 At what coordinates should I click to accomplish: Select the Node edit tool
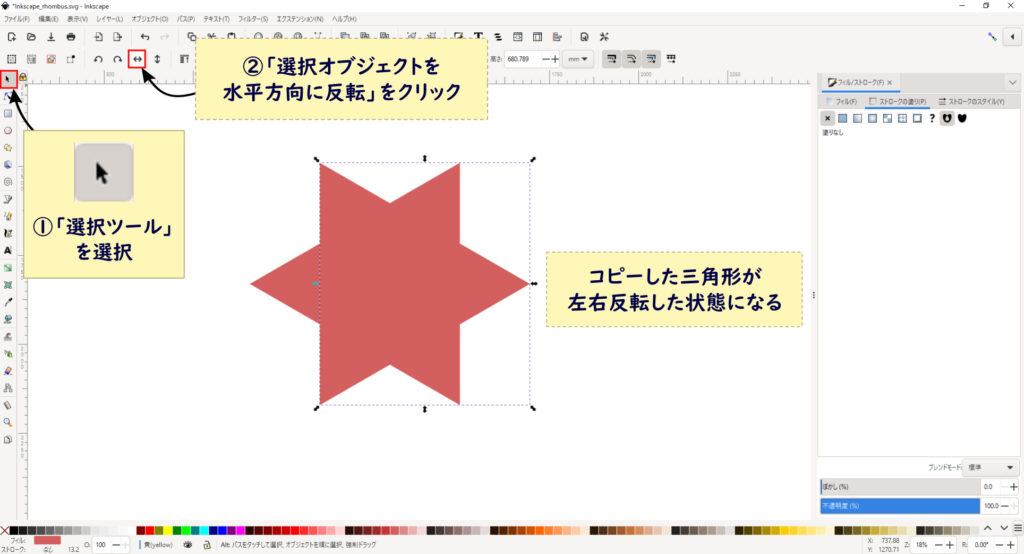coord(8,97)
